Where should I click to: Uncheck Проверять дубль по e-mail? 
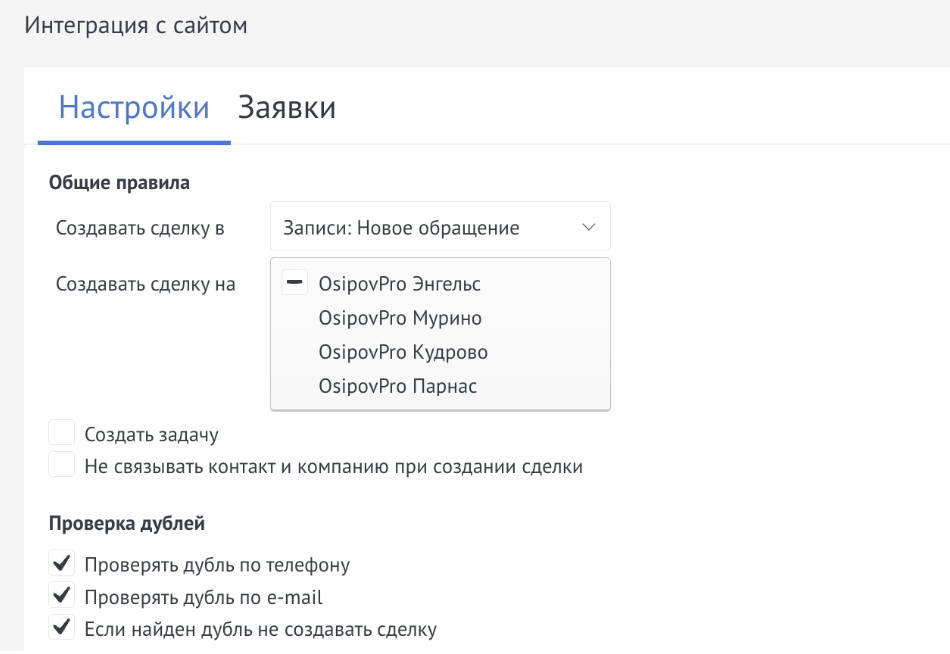pos(62,597)
